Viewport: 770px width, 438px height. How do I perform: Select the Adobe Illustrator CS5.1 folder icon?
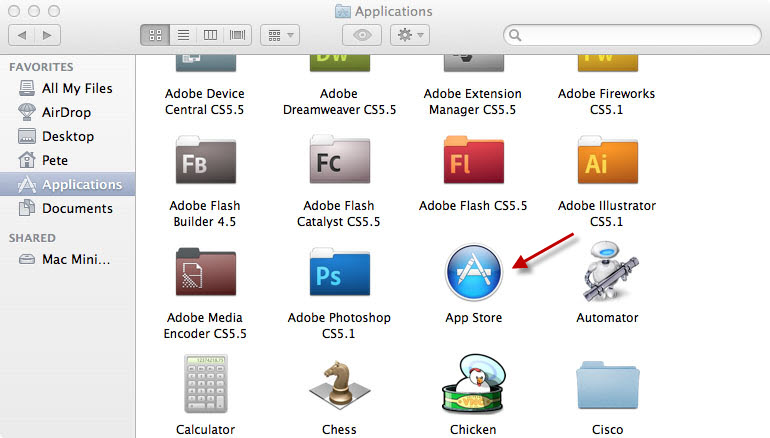pos(608,160)
